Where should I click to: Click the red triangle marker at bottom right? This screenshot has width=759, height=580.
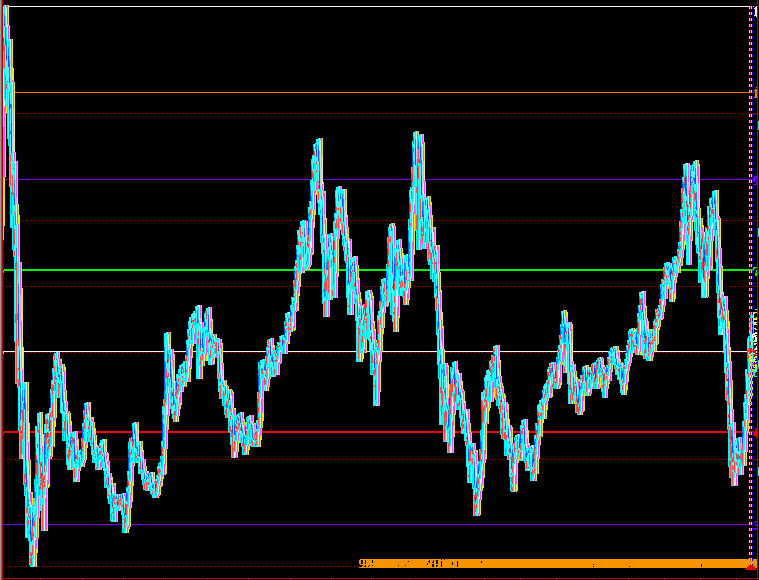click(751, 566)
